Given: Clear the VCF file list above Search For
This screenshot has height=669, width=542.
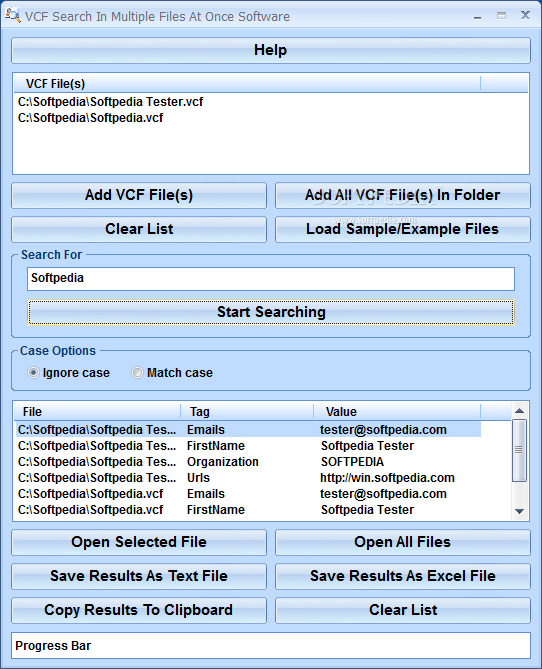Looking at the screenshot, I should (x=139, y=229).
